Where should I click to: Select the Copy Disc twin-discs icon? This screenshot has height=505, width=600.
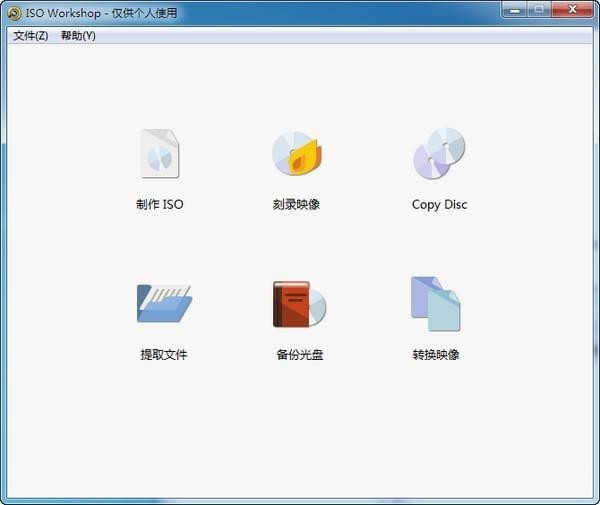click(439, 154)
